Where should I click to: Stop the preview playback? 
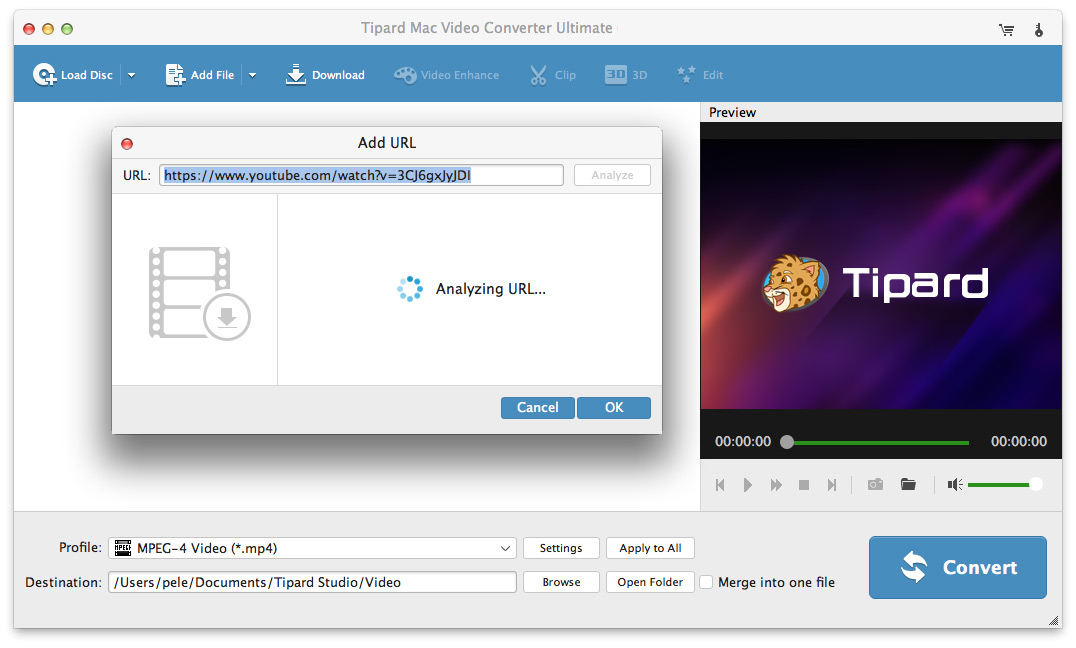804,485
